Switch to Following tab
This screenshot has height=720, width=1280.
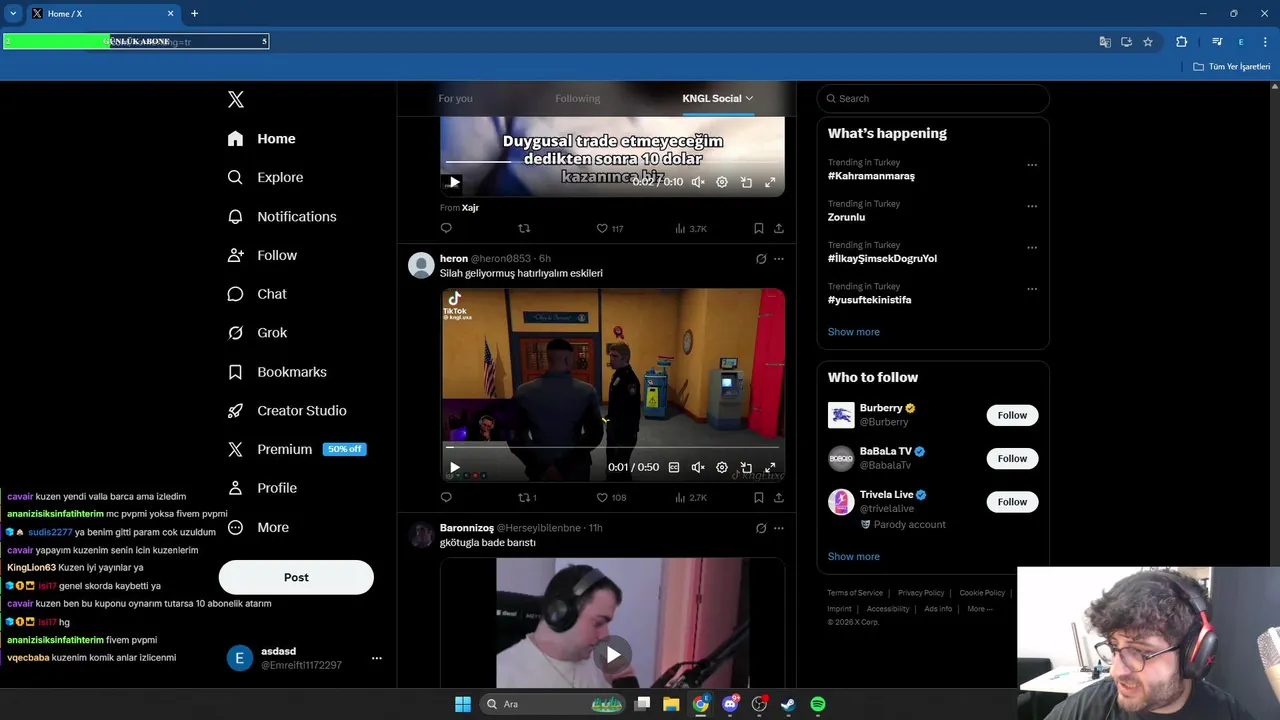(578, 98)
